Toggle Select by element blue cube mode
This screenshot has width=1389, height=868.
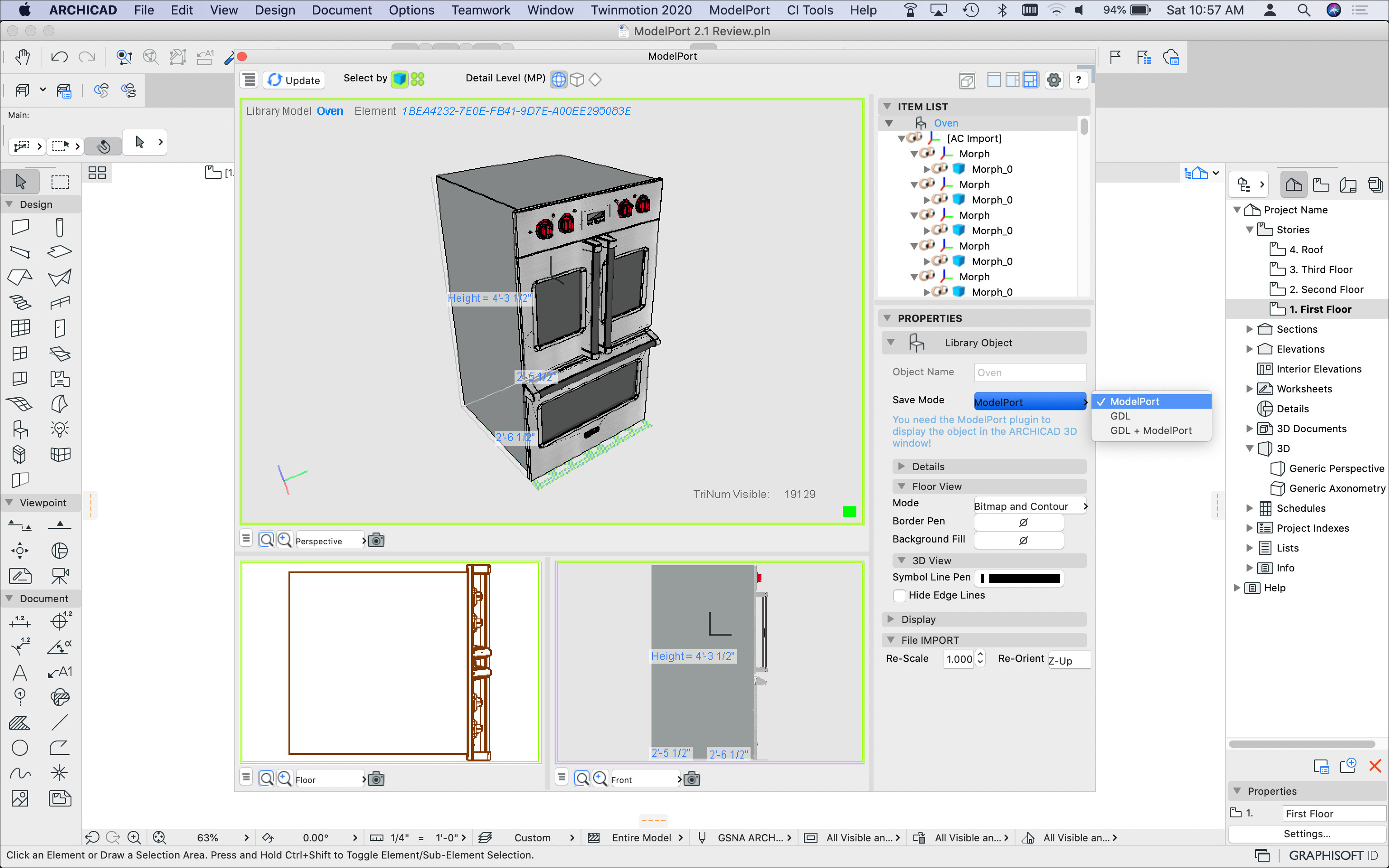point(400,79)
